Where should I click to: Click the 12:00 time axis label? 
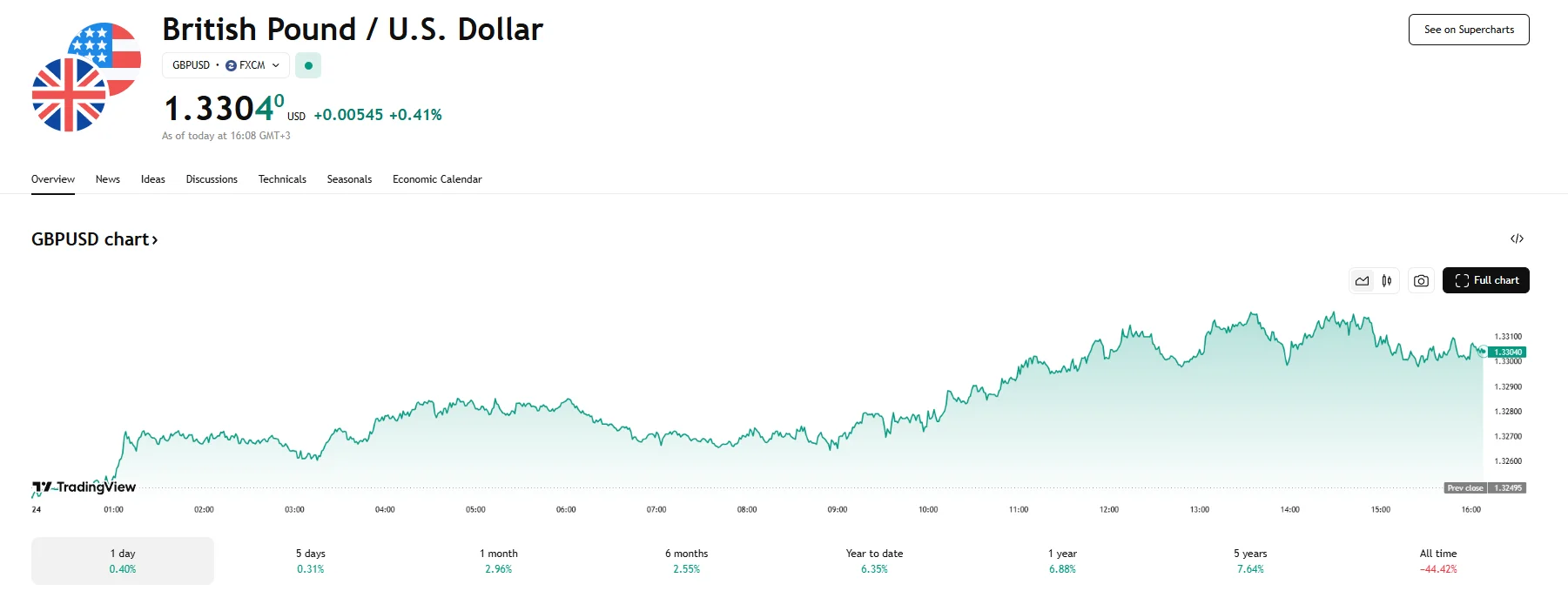pyautogui.click(x=1108, y=510)
